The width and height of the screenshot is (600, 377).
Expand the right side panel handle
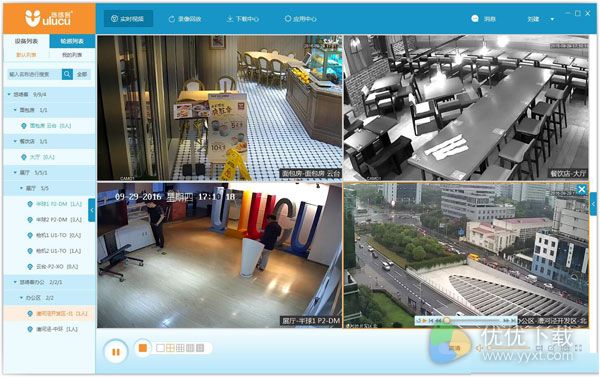tap(593, 204)
